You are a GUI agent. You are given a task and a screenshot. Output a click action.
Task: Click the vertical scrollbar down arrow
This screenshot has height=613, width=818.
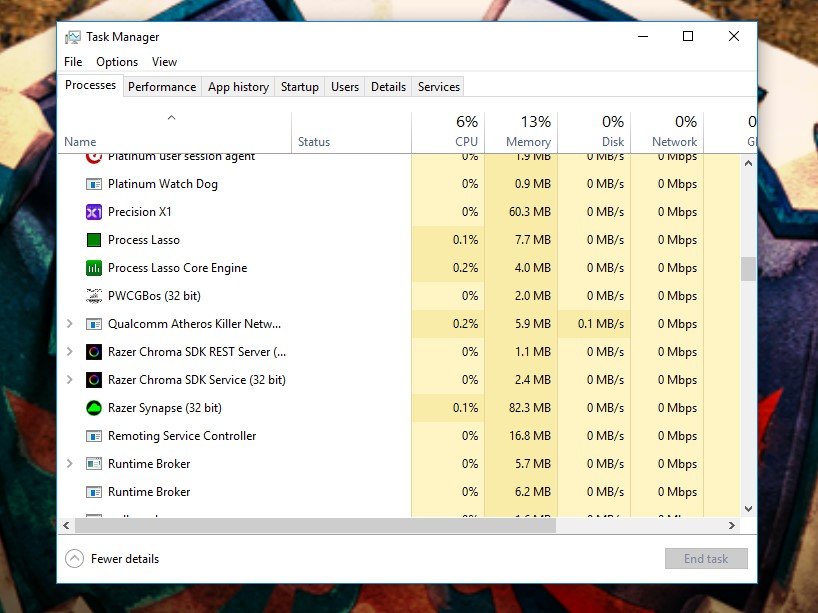click(748, 509)
